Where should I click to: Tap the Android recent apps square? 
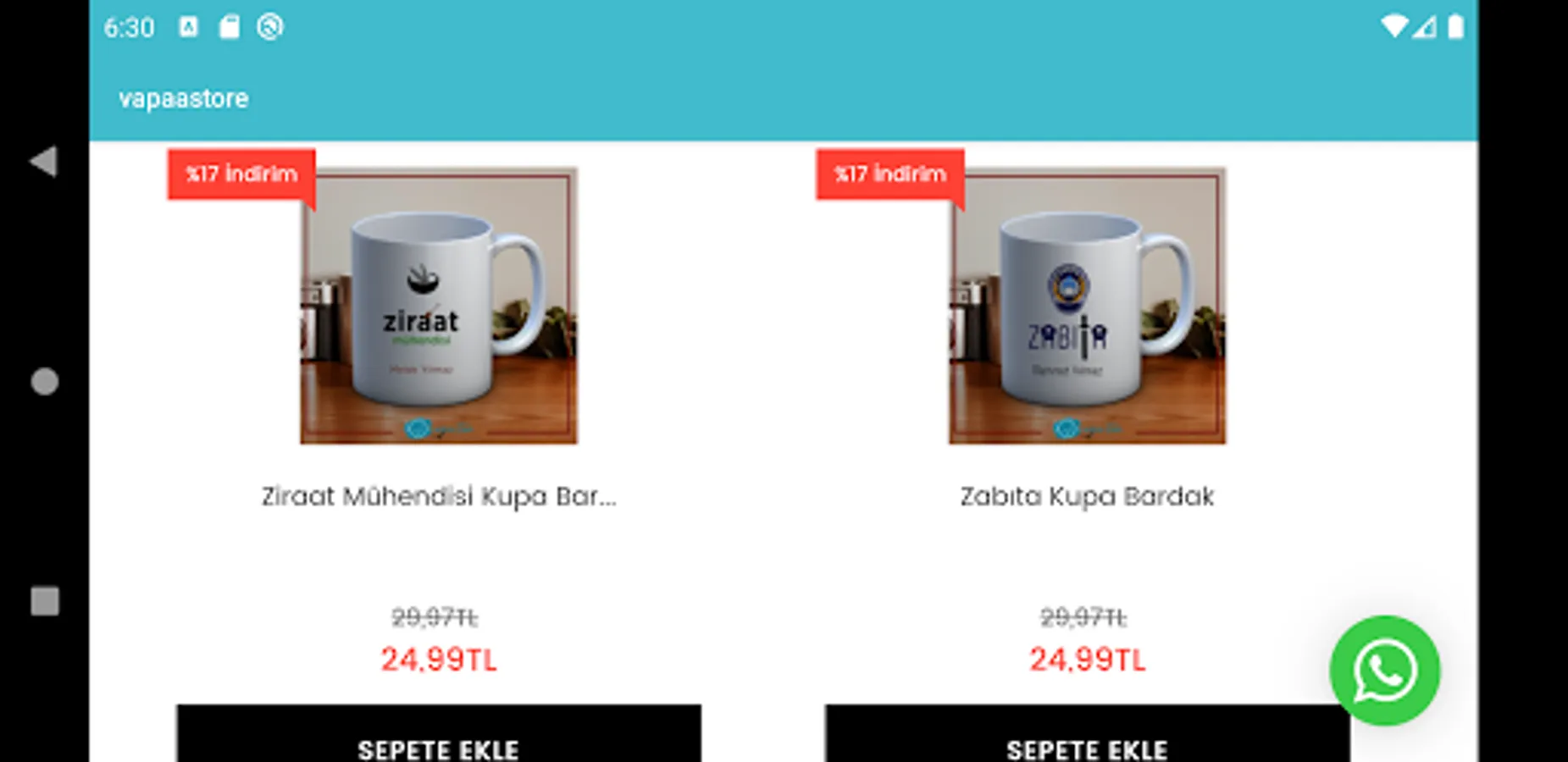pos(44,601)
